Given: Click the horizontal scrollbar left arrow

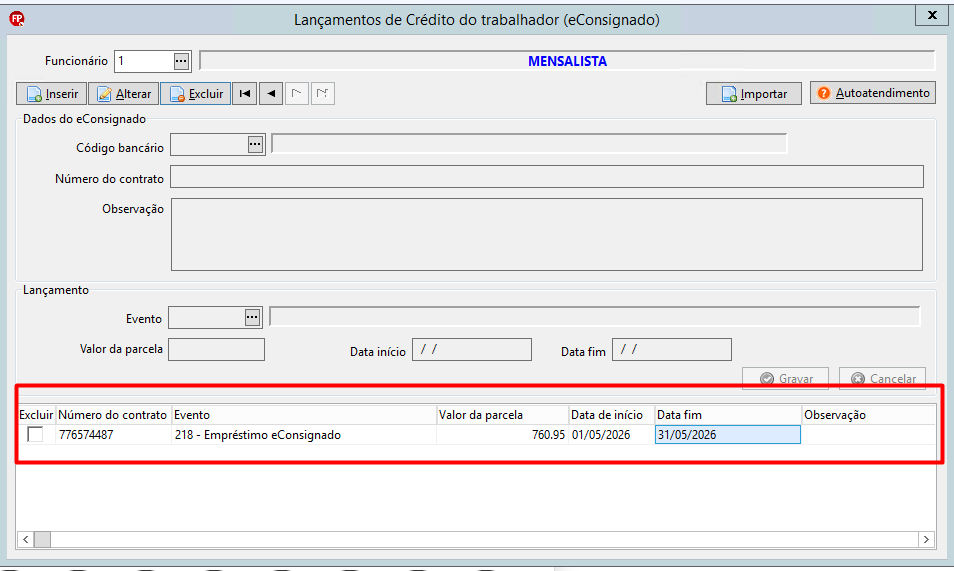Looking at the screenshot, I should point(26,539).
